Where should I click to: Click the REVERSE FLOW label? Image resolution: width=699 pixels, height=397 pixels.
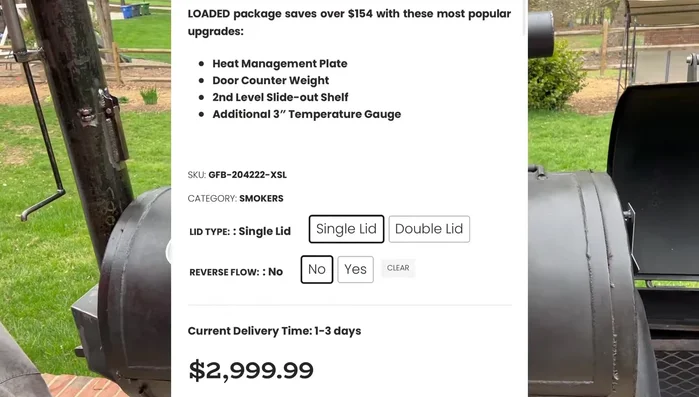(x=224, y=272)
